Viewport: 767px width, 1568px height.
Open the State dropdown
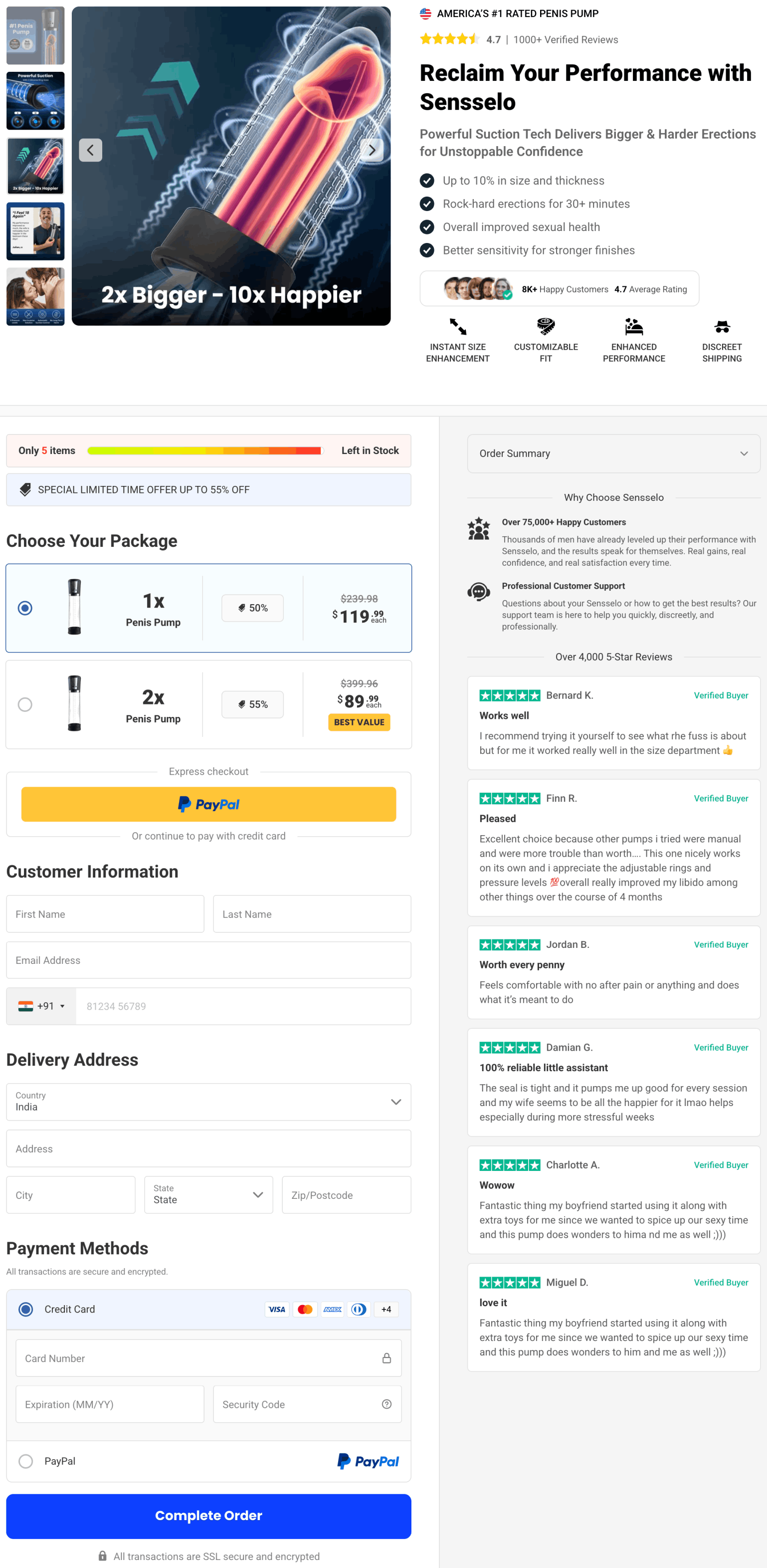tap(208, 1195)
